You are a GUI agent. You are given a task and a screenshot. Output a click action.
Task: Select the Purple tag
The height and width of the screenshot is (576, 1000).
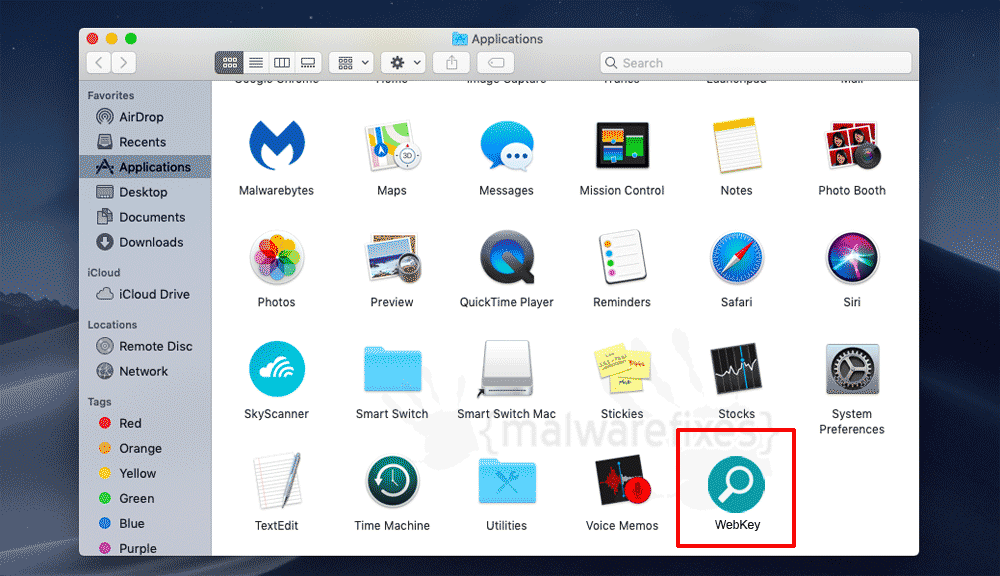[145, 548]
